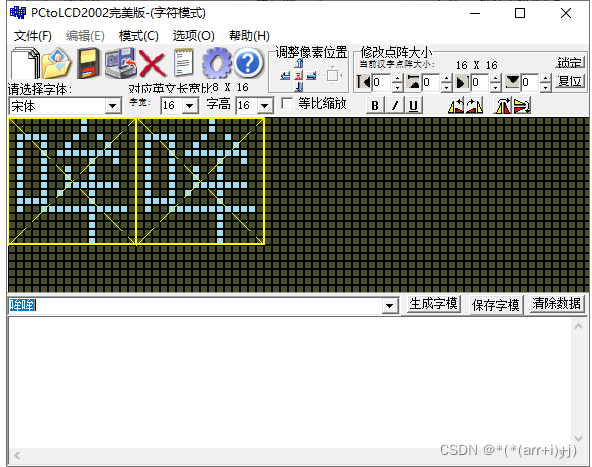Click the red X delete icon
592x467 pixels.
152,63
